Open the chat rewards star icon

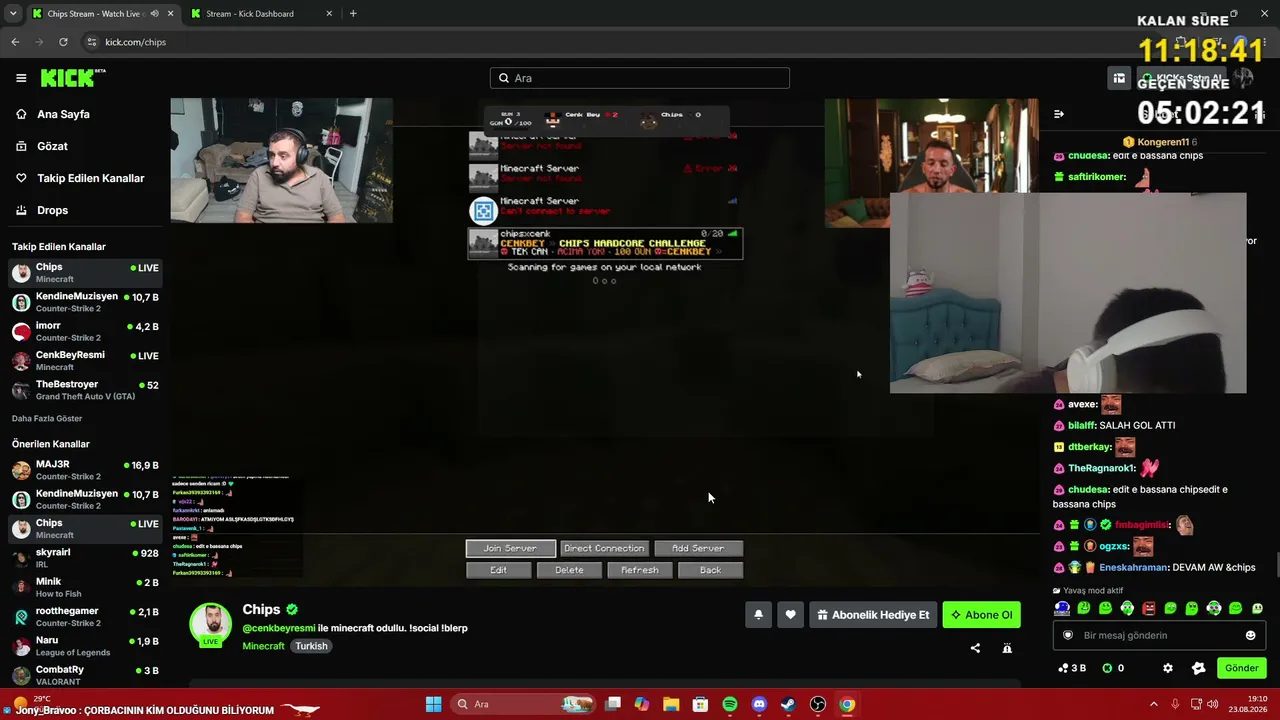click(x=1199, y=668)
